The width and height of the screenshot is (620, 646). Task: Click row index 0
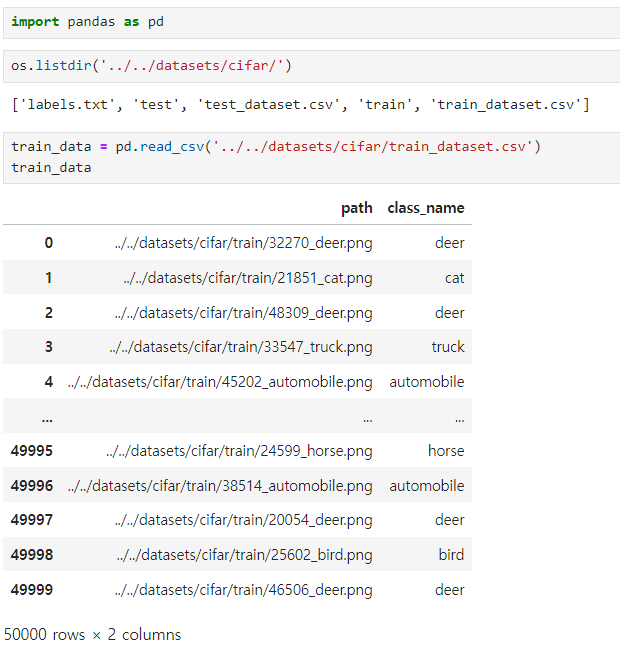[49, 243]
